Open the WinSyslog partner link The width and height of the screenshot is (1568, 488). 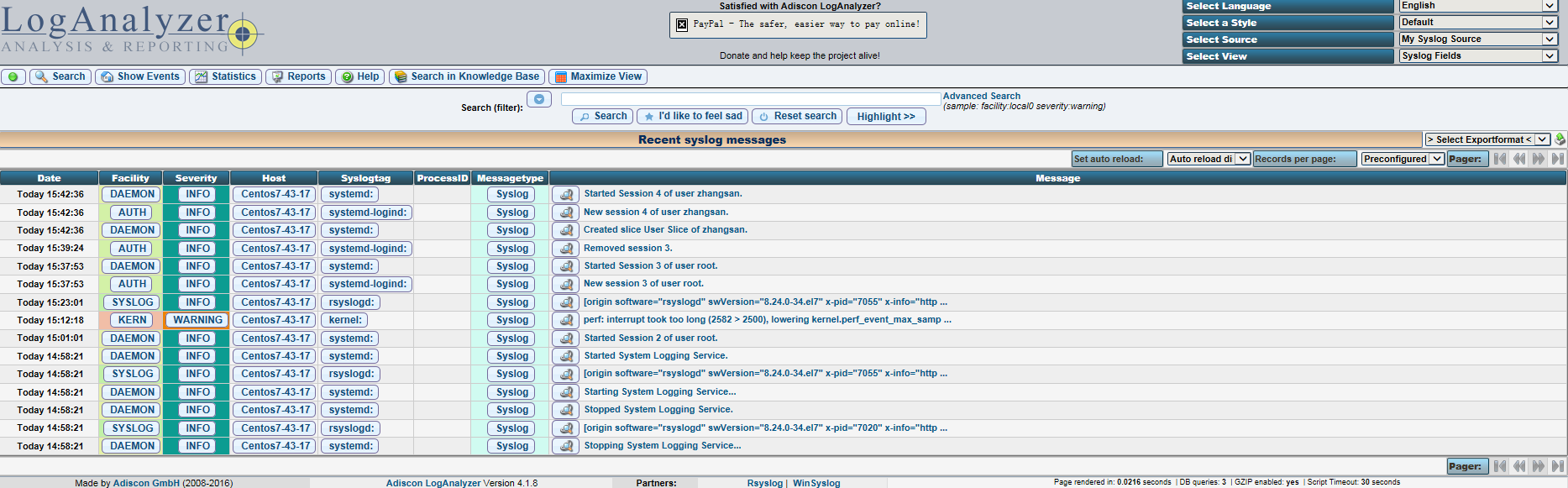(x=816, y=483)
